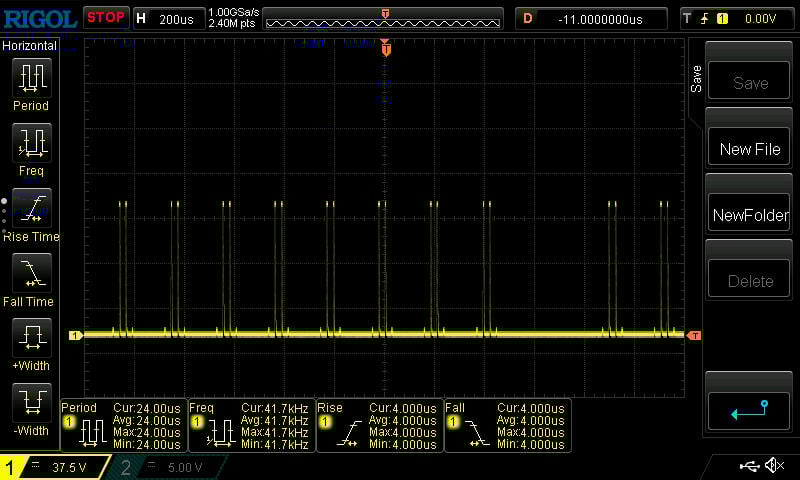Click the Rise Max:4.000us value
Viewport: 800px width, 480px height.
(403, 433)
